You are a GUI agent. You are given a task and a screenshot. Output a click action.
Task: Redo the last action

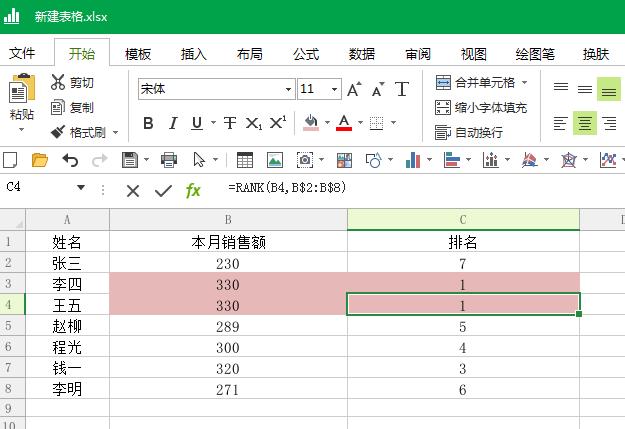coord(100,160)
